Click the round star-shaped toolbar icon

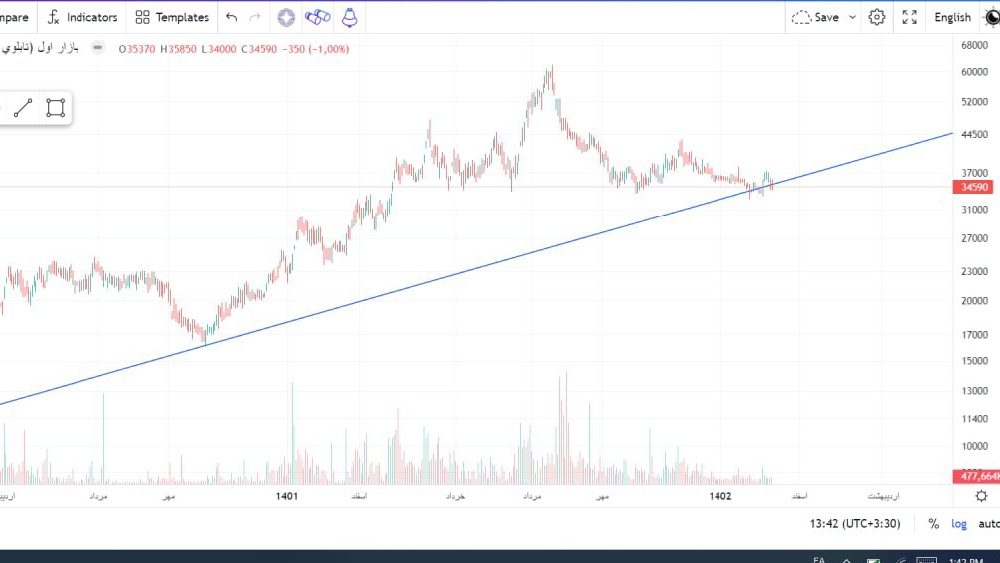coord(286,17)
